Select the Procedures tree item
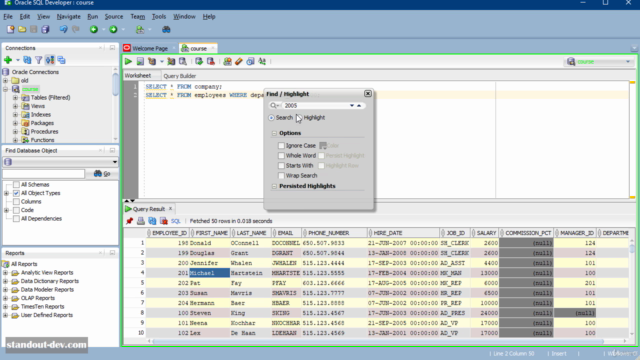Image resolution: width=640 pixels, height=360 pixels. pyautogui.click(x=44, y=131)
